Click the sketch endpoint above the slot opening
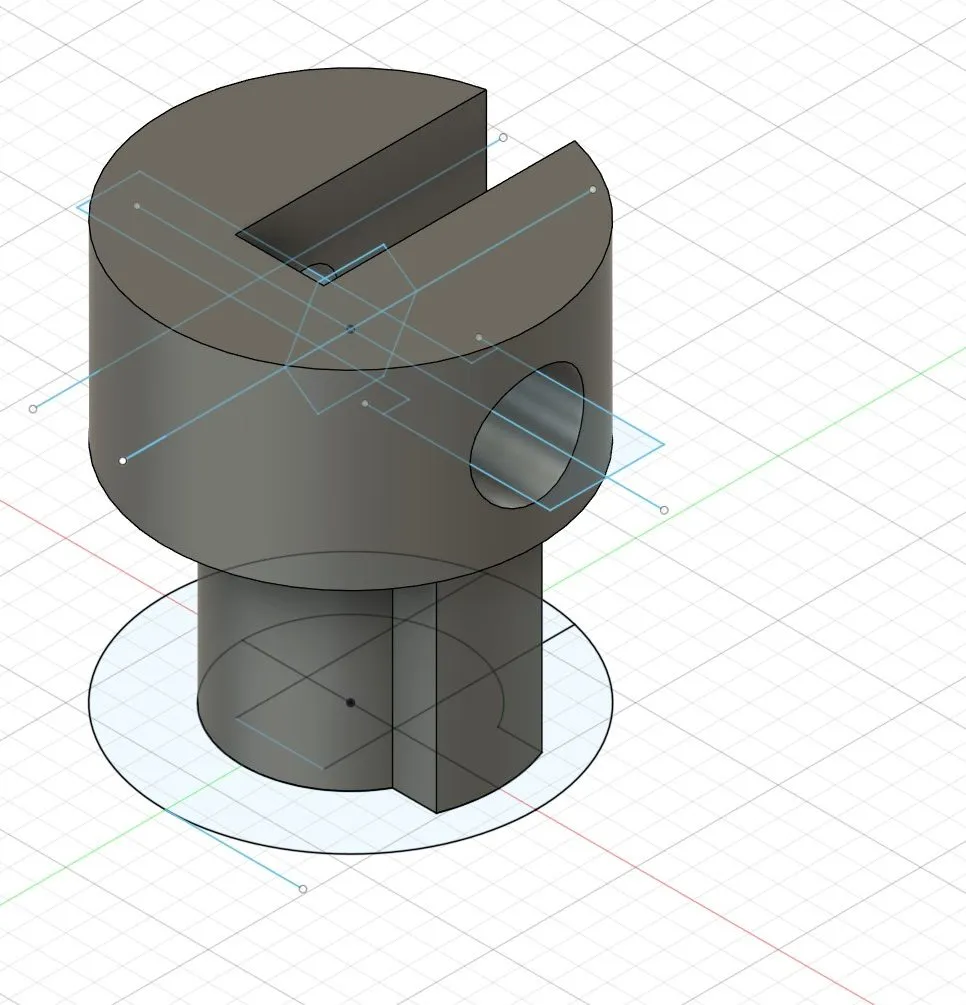 point(503,138)
